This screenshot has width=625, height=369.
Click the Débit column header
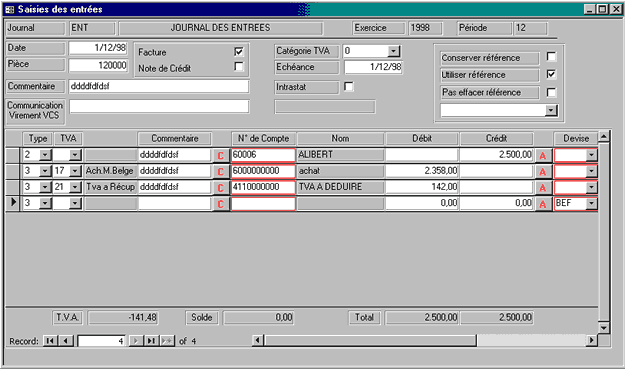pos(422,139)
